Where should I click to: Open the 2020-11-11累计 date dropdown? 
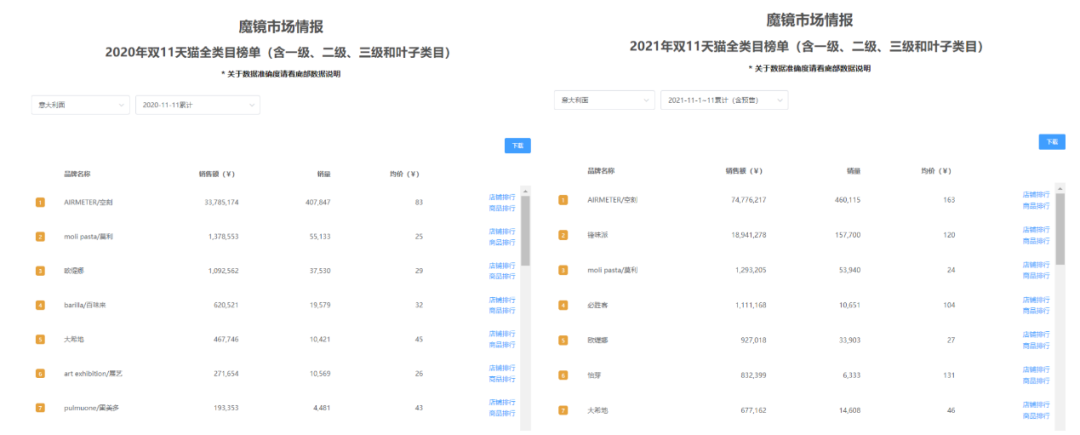click(198, 105)
